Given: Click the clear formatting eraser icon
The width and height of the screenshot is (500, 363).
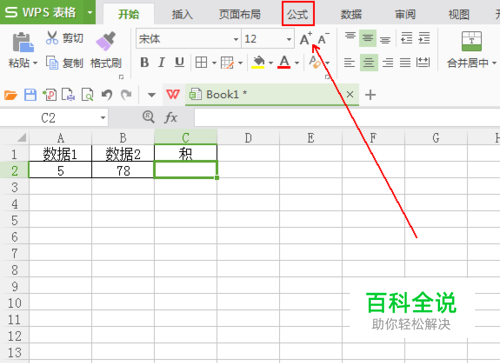Looking at the screenshot, I should [x=315, y=62].
